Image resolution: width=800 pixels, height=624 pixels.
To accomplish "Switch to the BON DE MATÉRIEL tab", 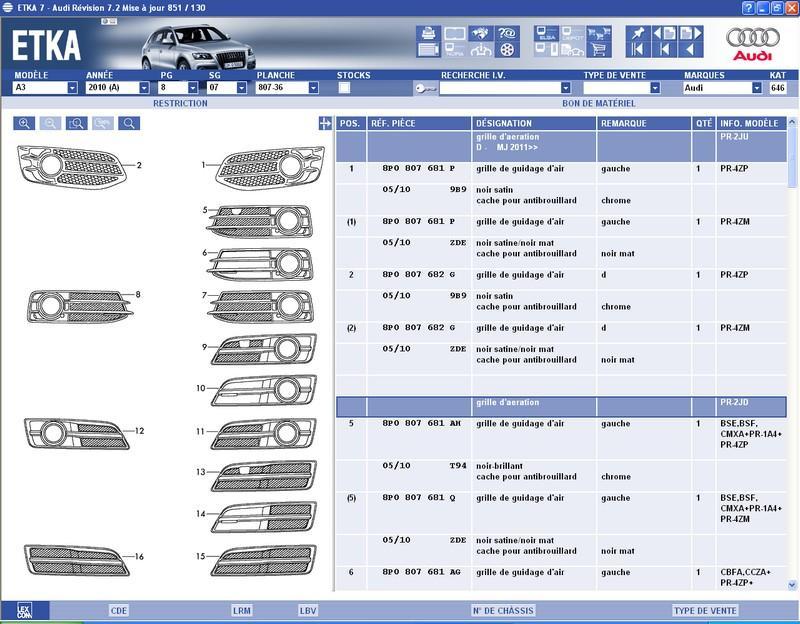I will pos(599,103).
